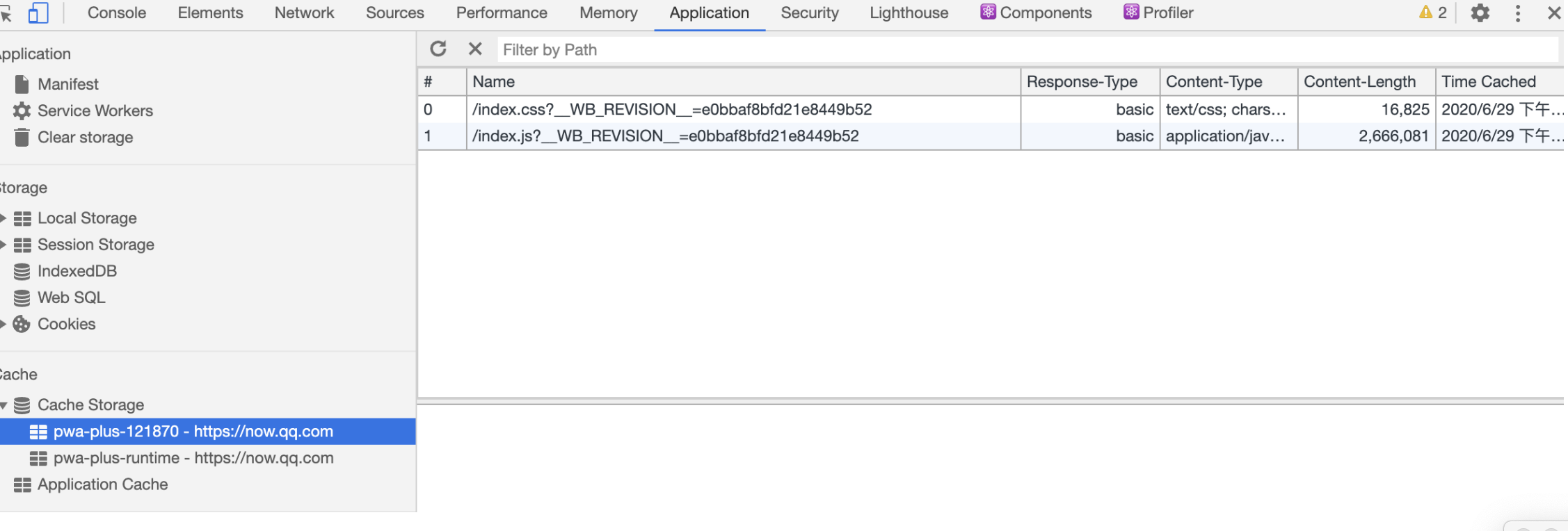
Task: Click the Local Storage grid icon
Action: 22,218
